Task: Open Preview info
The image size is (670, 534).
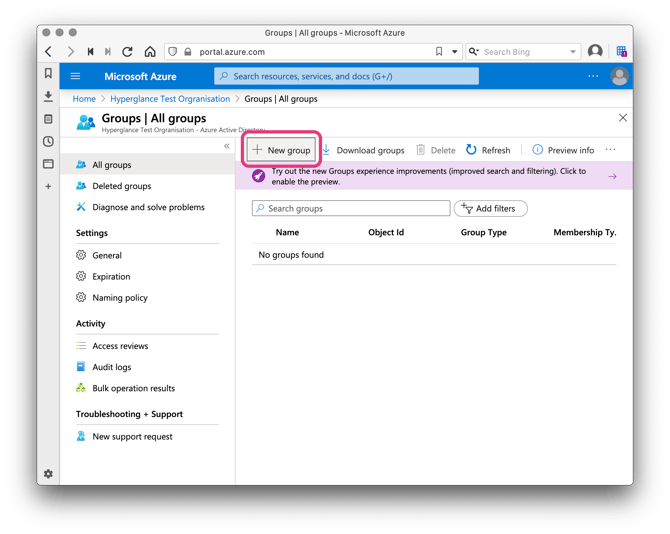Action: click(x=563, y=150)
